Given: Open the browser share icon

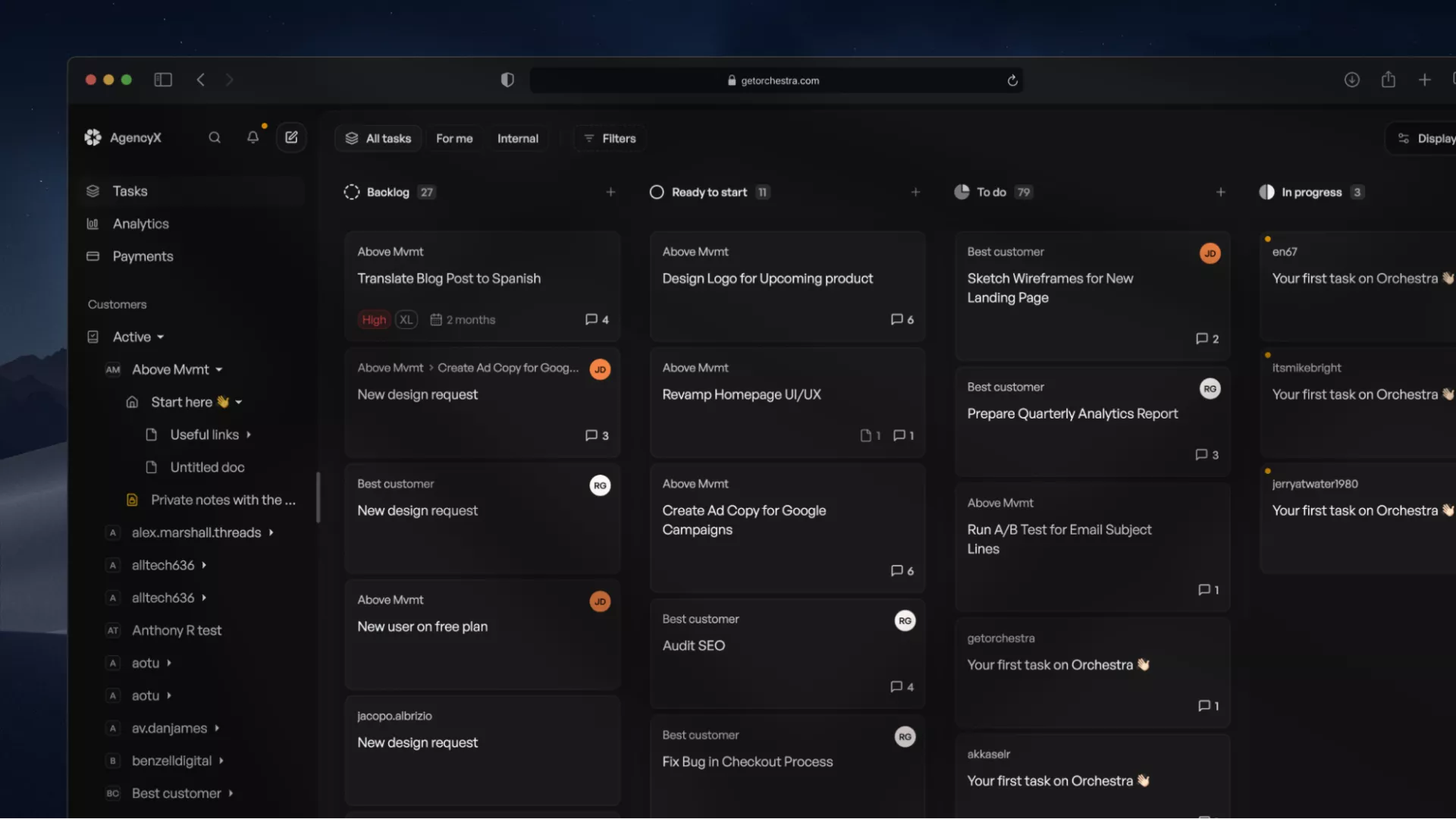Looking at the screenshot, I should pos(1388,80).
